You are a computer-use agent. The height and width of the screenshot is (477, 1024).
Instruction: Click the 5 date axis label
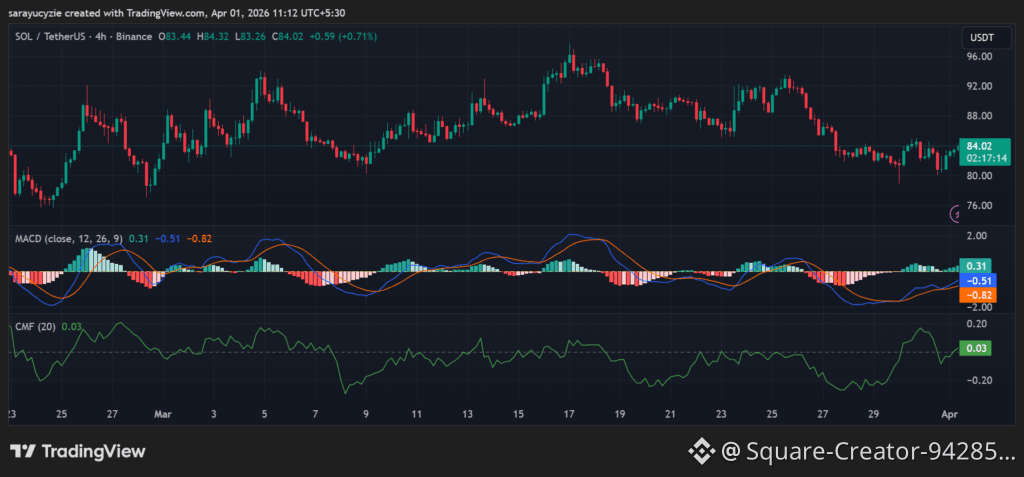point(264,414)
